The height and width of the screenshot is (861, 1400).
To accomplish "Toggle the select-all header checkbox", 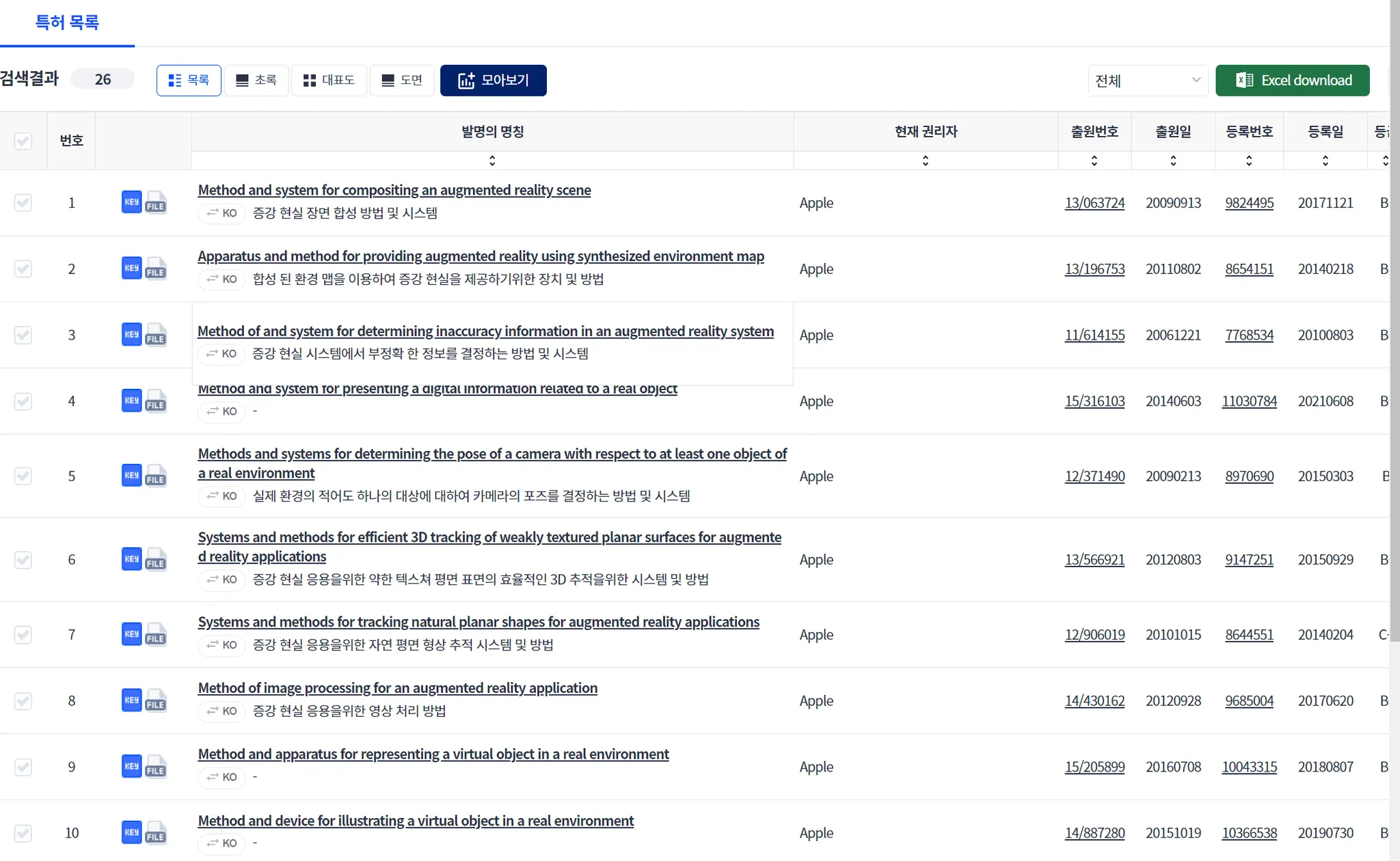I will pos(23,141).
